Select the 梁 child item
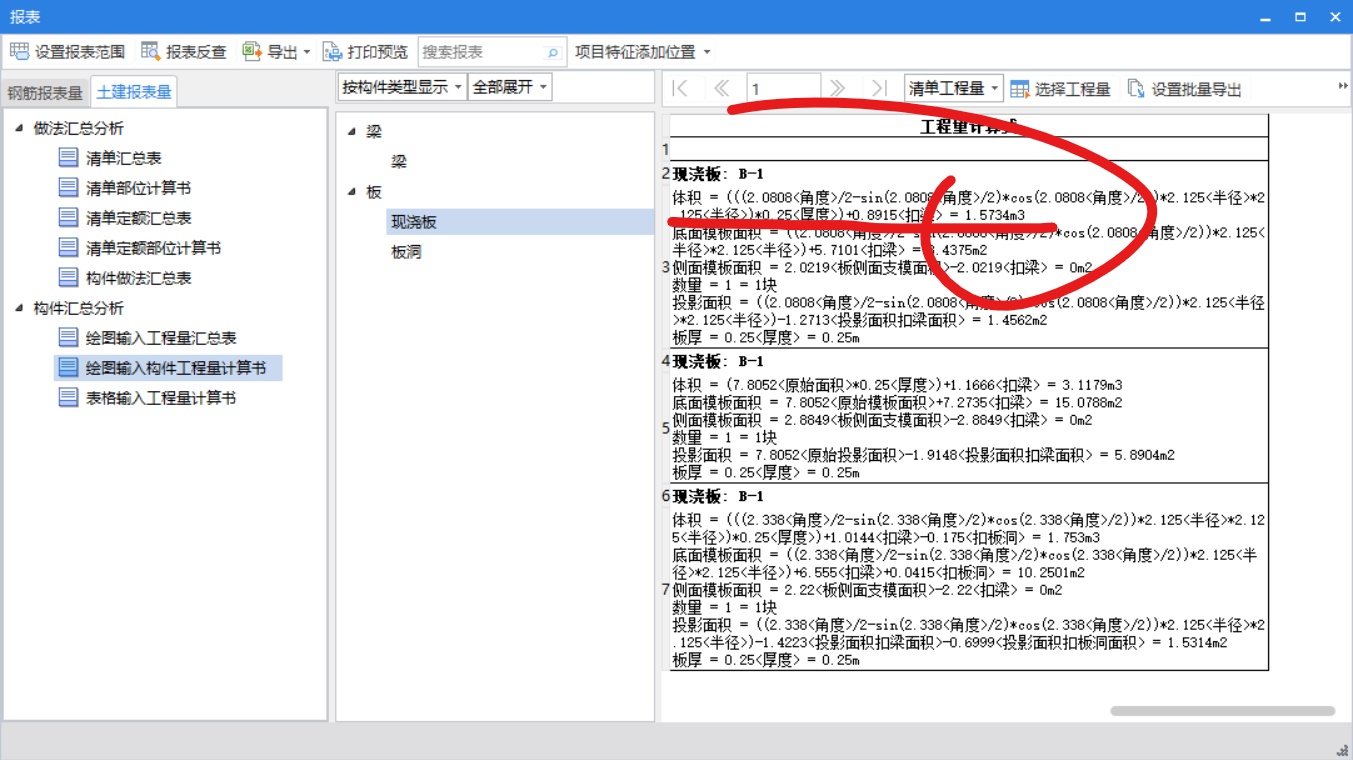 [x=399, y=162]
